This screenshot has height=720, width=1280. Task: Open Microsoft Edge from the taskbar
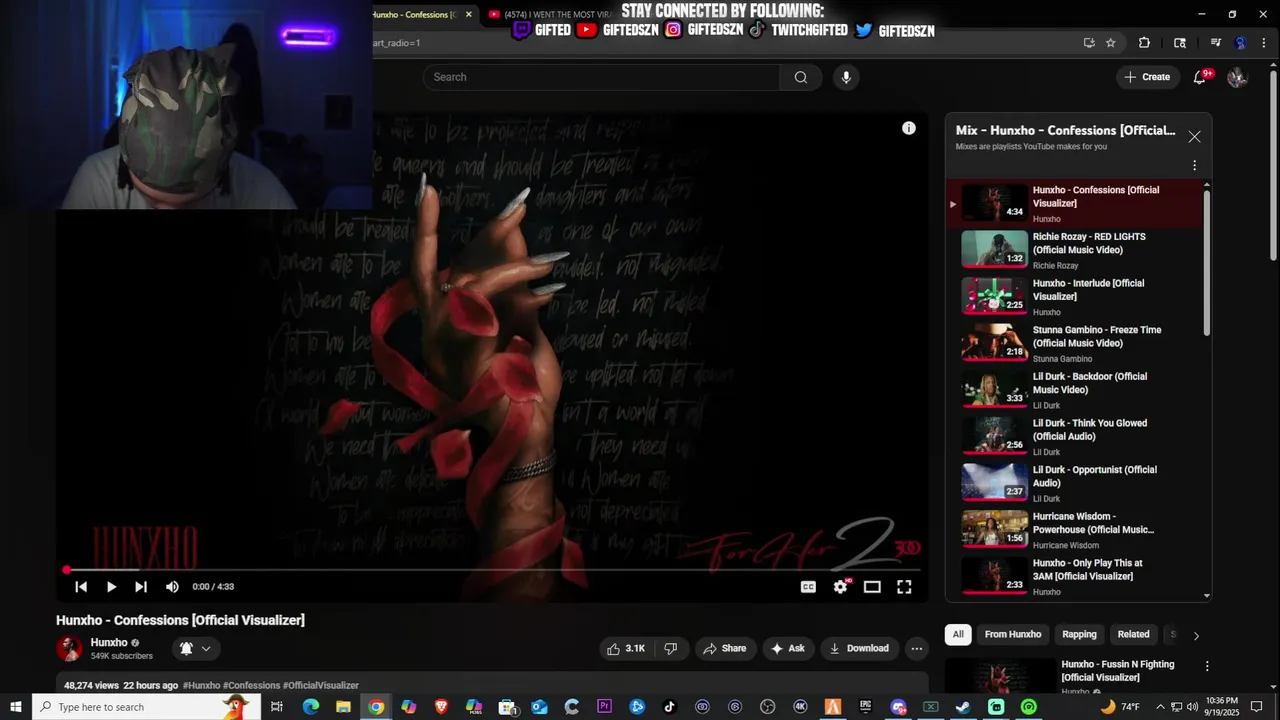(x=311, y=707)
